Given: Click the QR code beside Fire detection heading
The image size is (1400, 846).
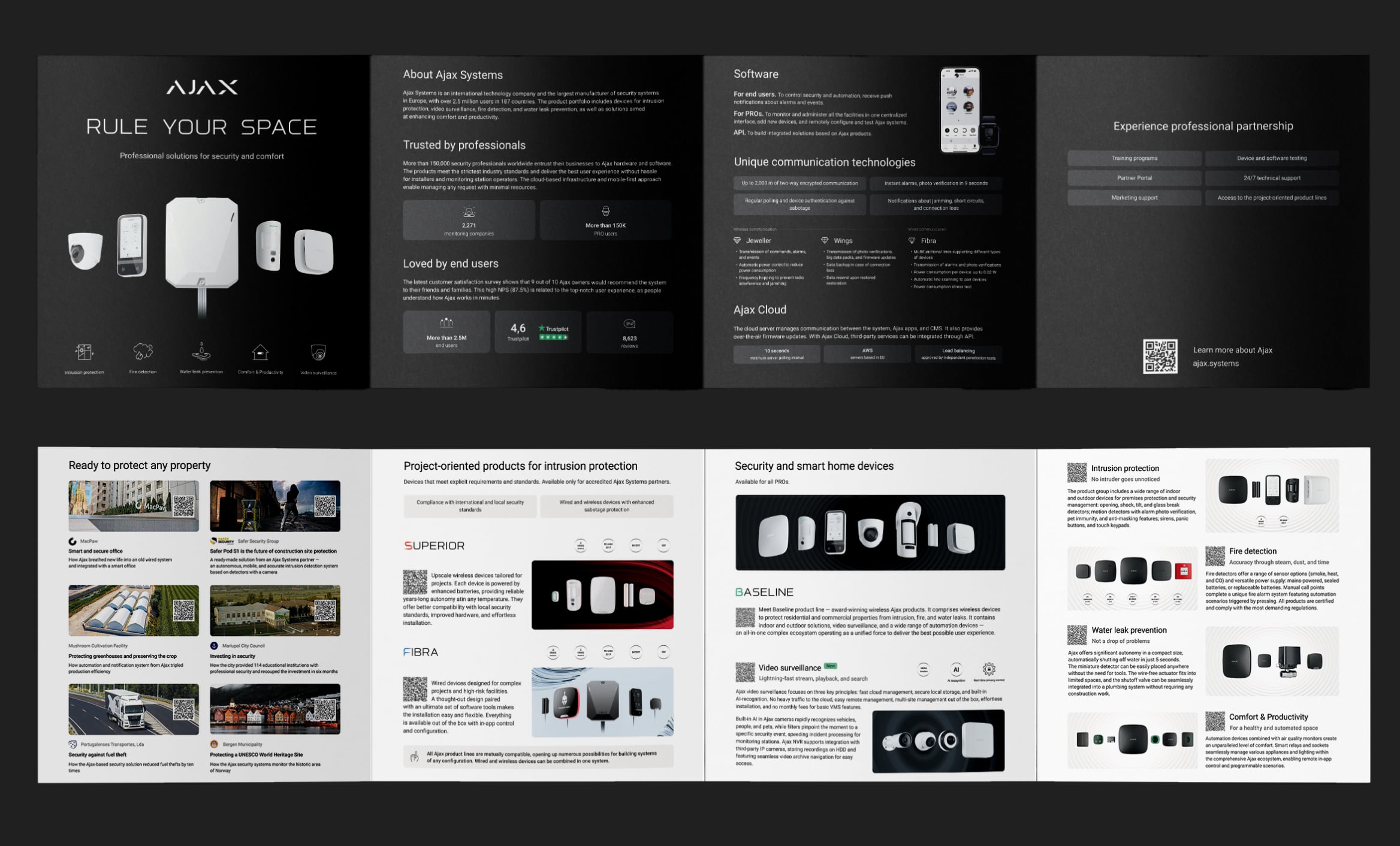Looking at the screenshot, I should click(x=1215, y=556).
